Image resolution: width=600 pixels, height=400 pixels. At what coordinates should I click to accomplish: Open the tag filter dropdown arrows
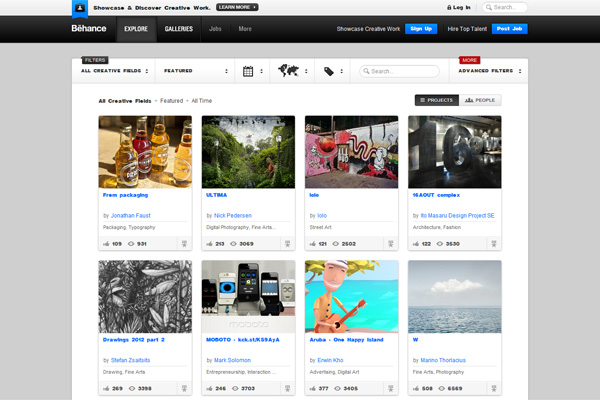341,71
